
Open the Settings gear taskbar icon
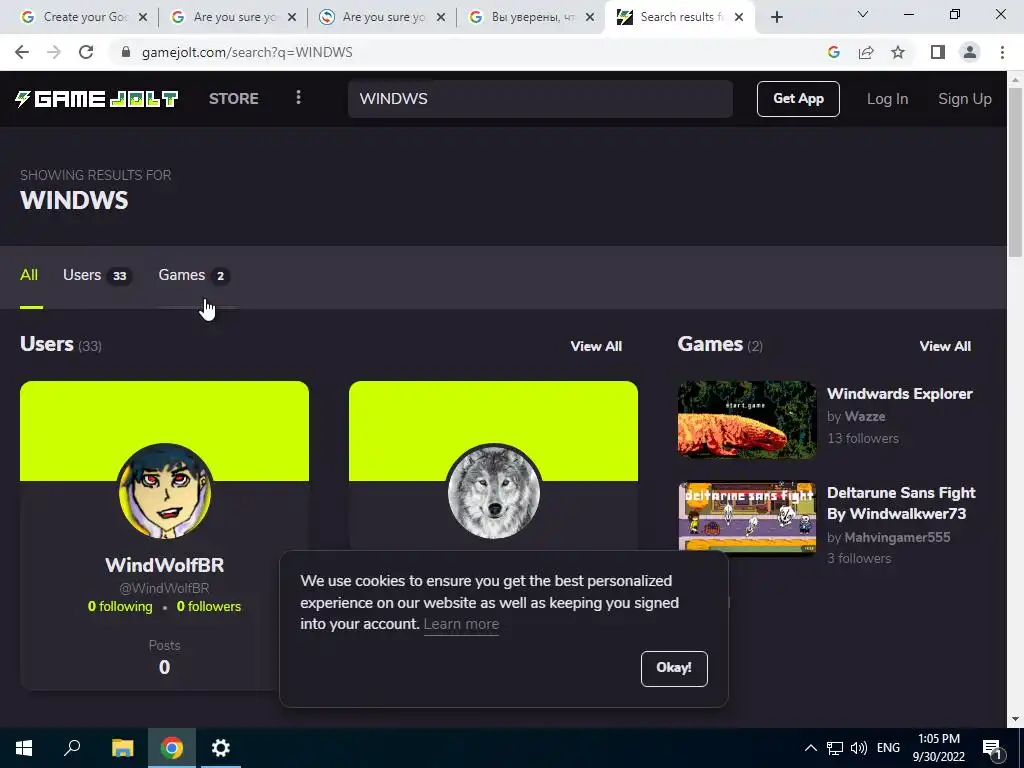tap(221, 748)
